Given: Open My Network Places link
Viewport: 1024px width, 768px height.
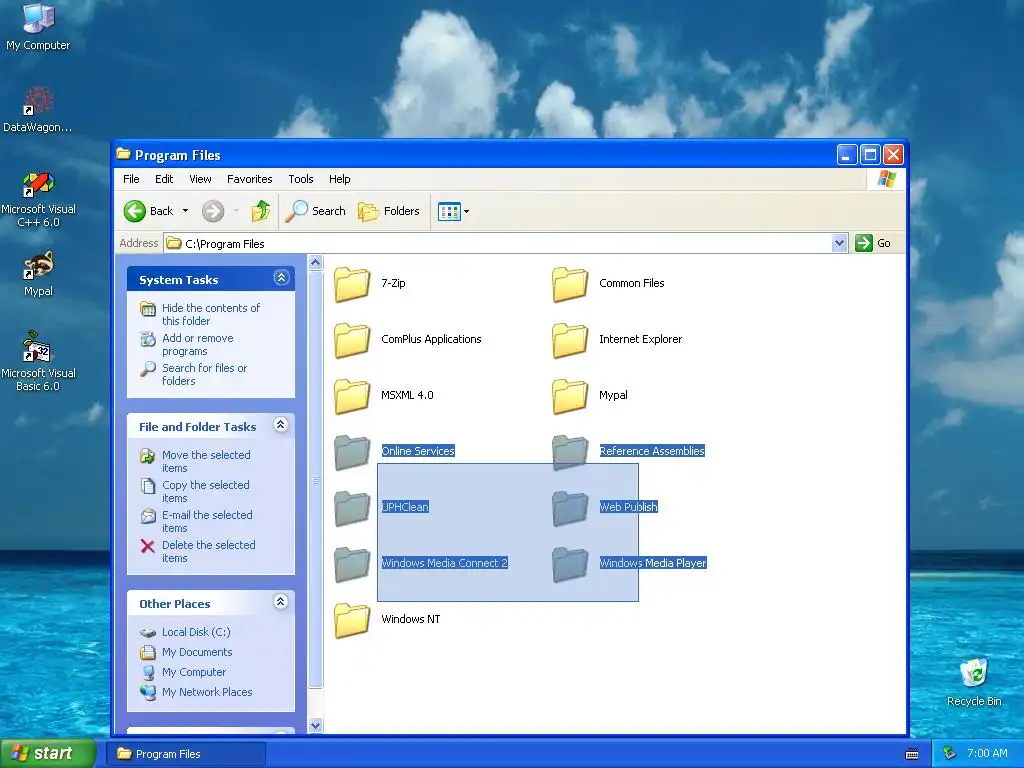Looking at the screenshot, I should coord(206,692).
